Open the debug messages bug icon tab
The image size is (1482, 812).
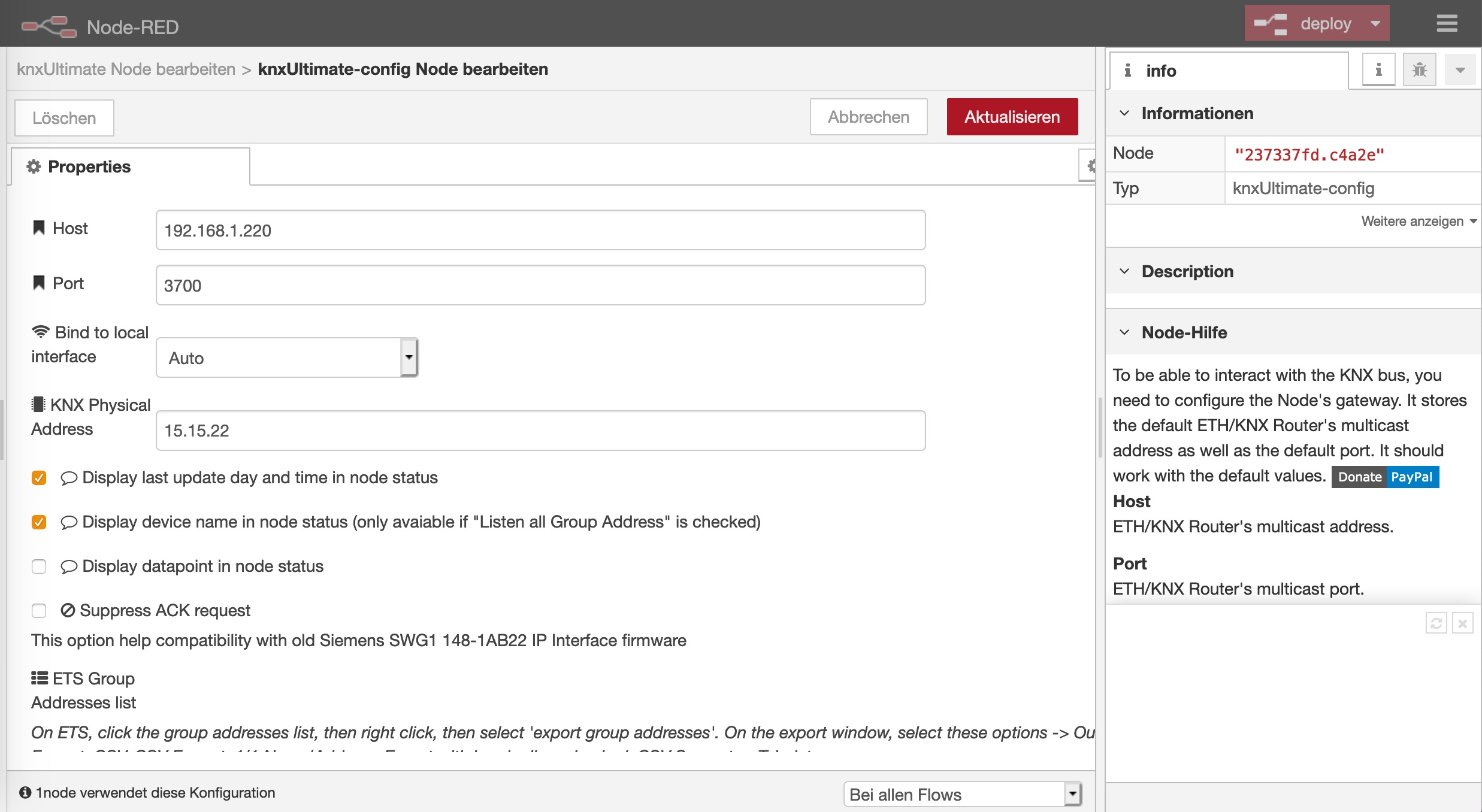click(x=1419, y=70)
